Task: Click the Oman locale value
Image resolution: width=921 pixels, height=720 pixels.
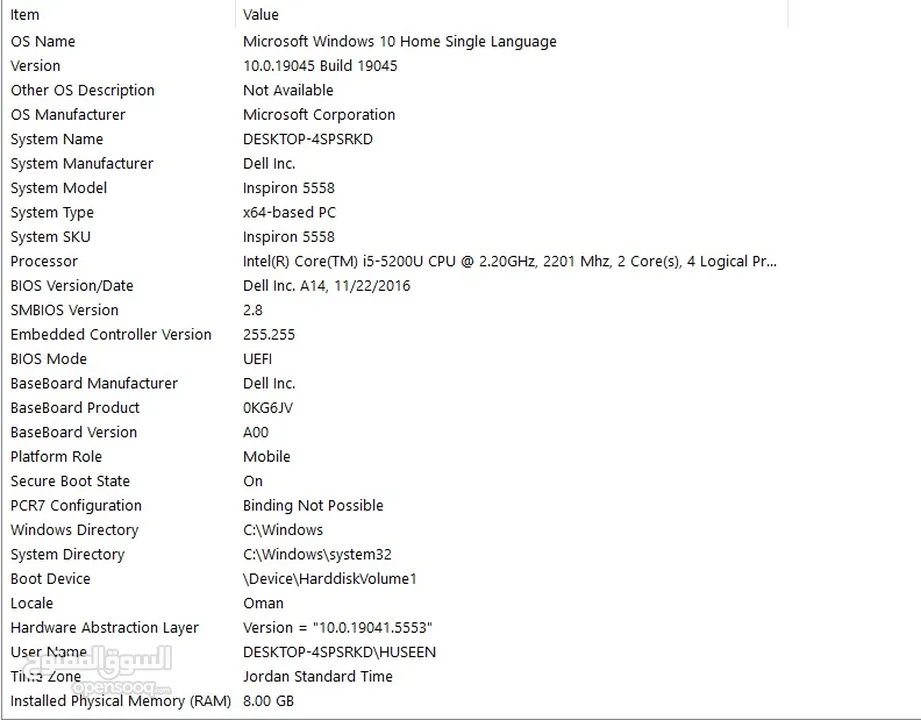Action: (x=263, y=603)
